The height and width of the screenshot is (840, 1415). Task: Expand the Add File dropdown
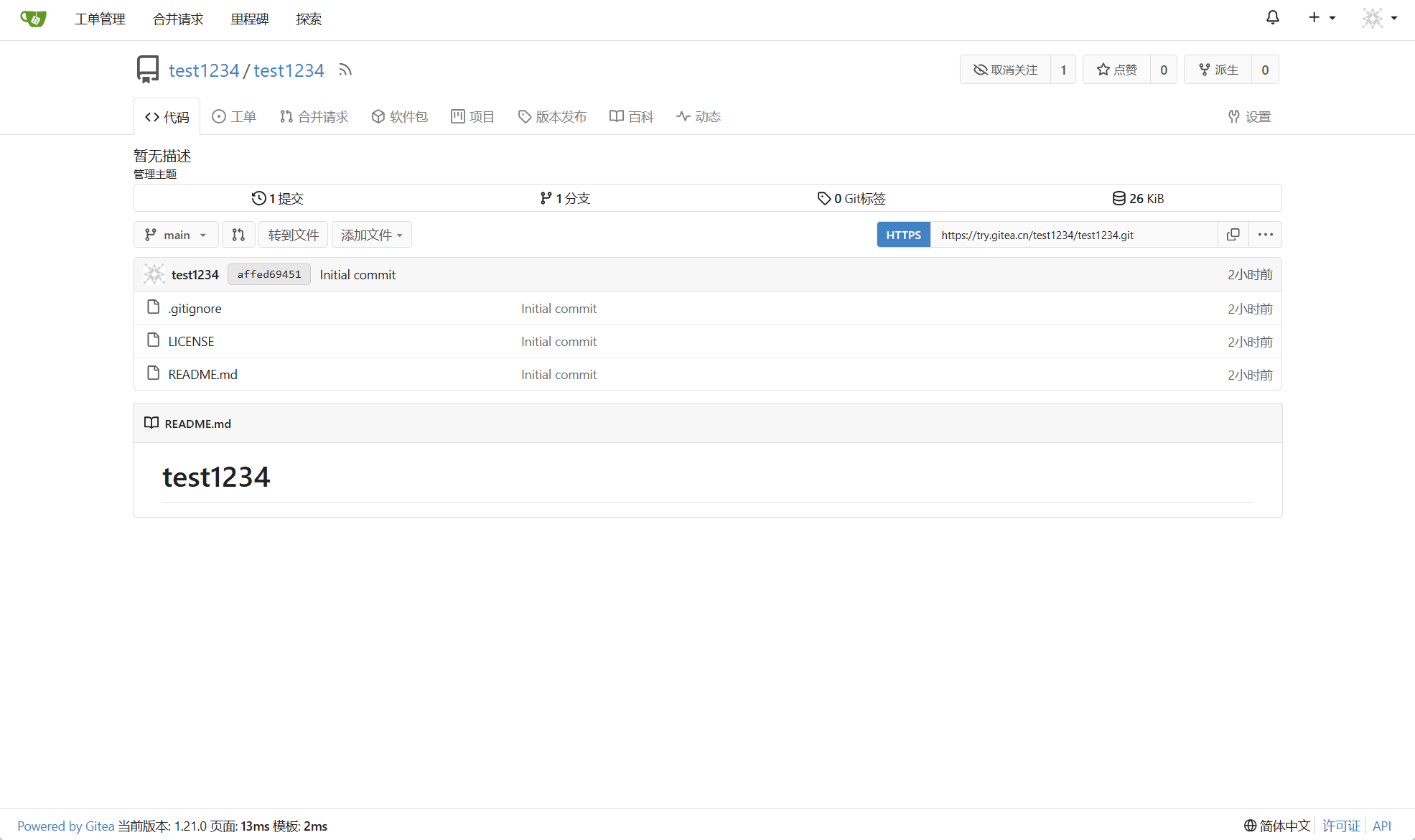pos(371,235)
